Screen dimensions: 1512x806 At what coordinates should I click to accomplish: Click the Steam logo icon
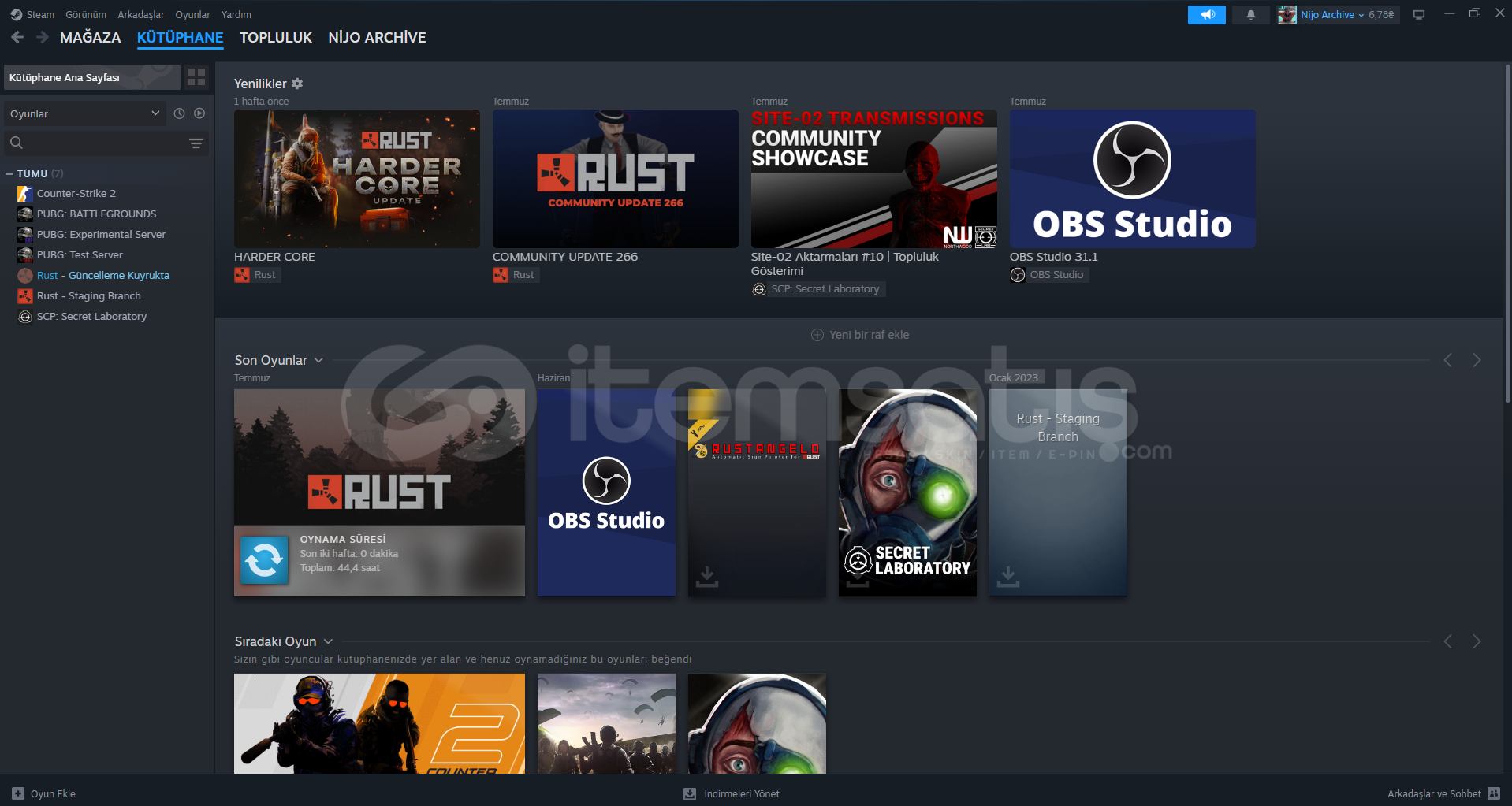click(17, 15)
